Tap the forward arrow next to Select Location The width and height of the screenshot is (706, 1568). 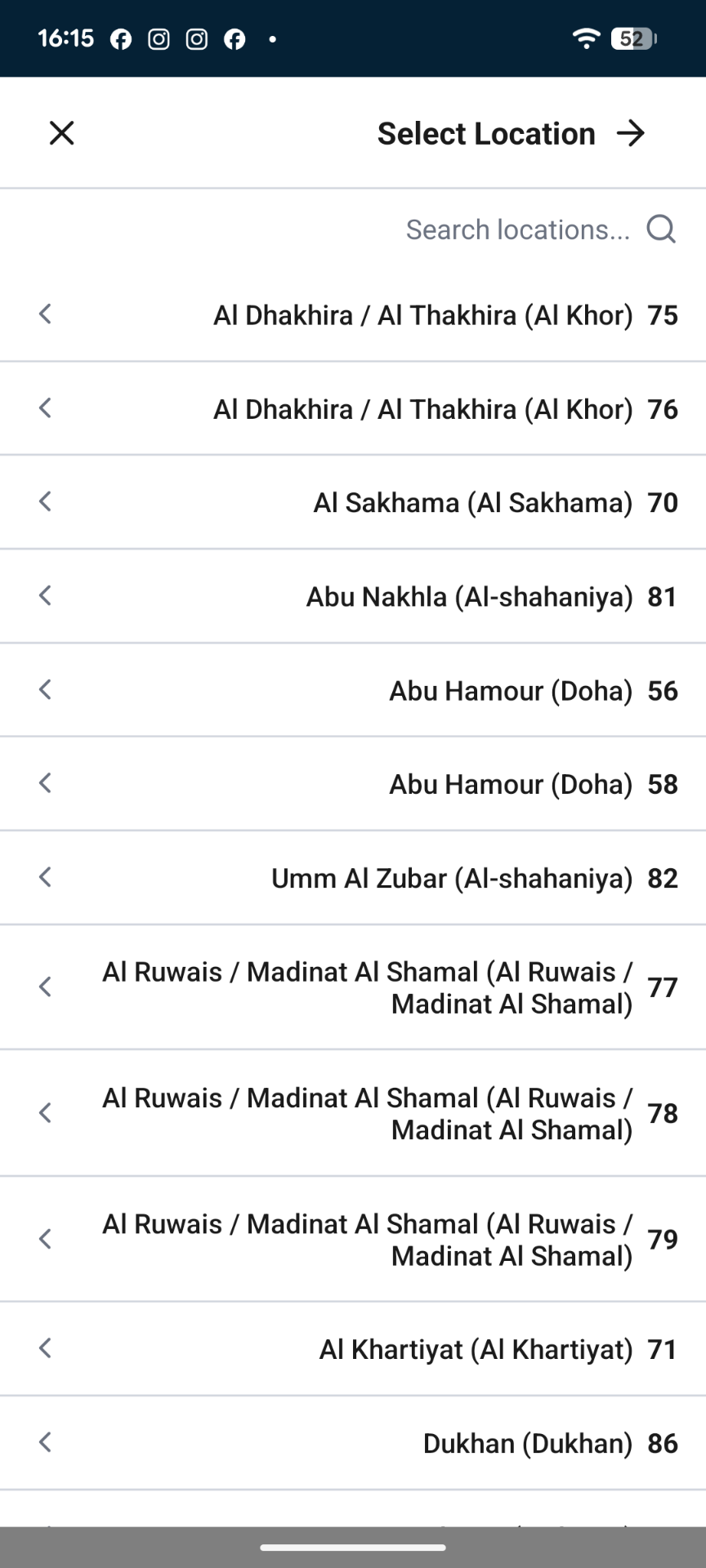tap(631, 133)
